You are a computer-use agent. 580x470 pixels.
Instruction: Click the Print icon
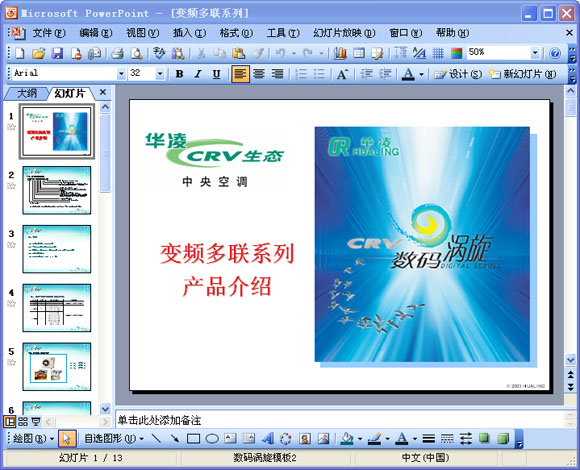click(117, 53)
